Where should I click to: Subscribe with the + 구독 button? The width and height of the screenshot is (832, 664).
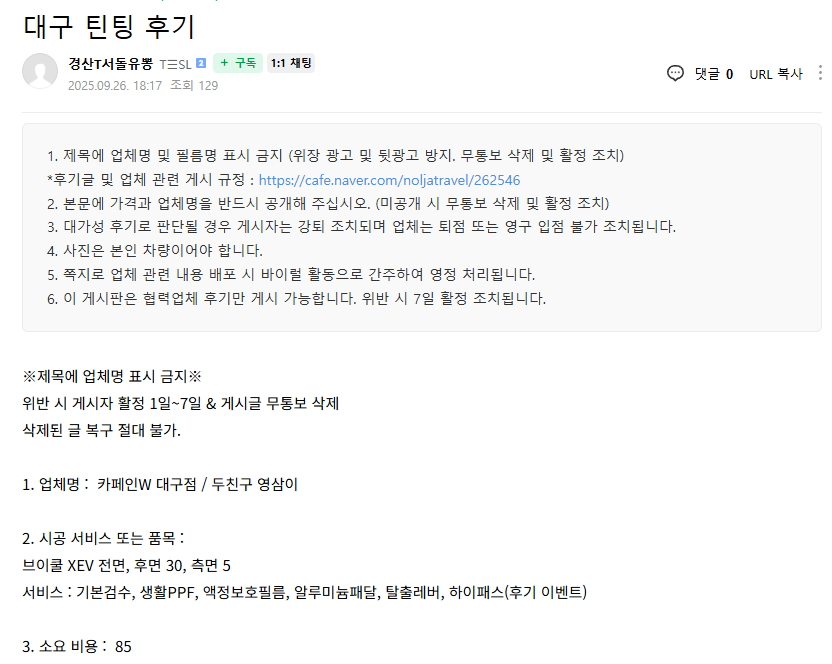pyautogui.click(x=238, y=63)
